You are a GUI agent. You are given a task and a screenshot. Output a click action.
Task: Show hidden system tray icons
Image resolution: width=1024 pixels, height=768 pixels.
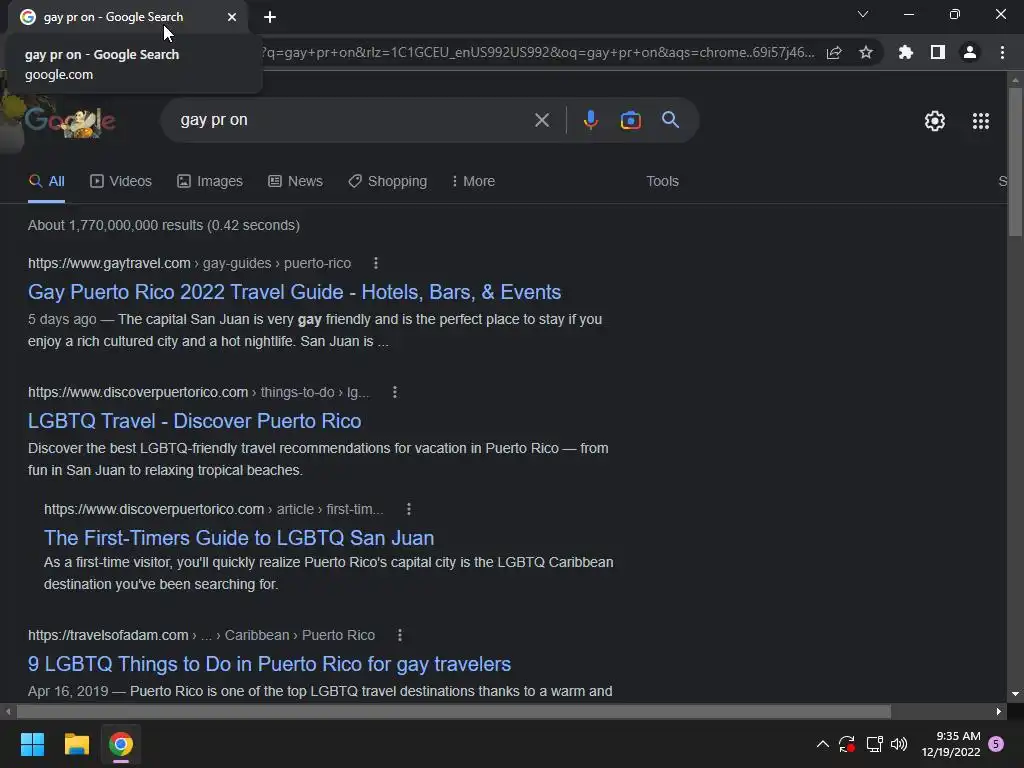(x=823, y=744)
